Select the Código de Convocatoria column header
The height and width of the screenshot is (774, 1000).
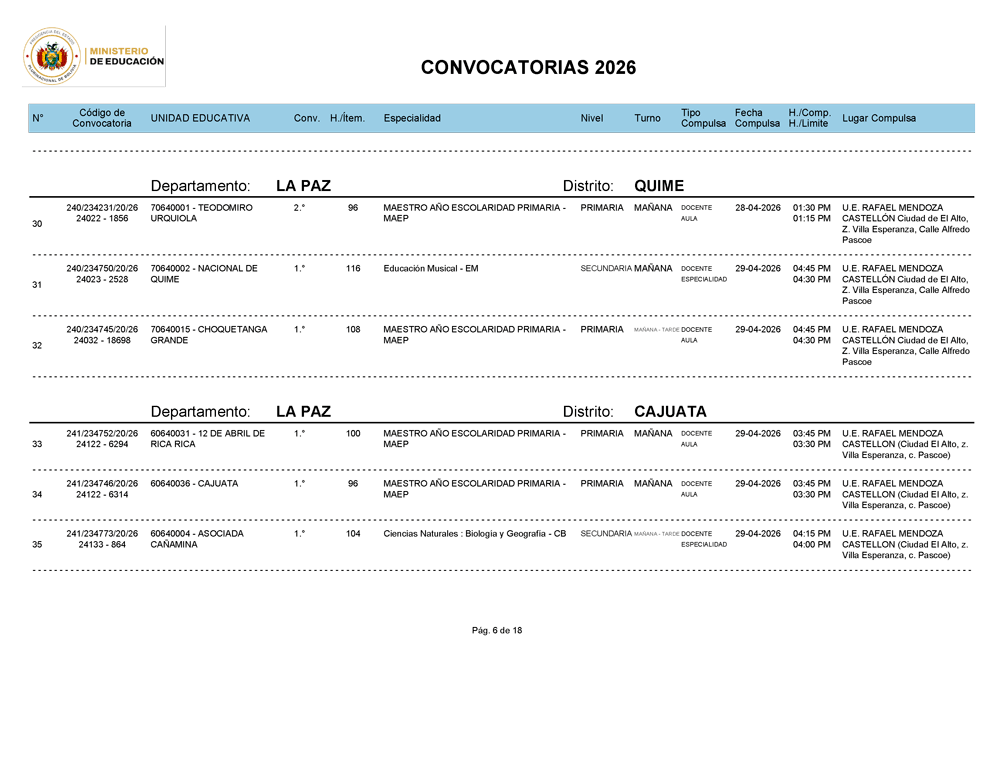point(102,118)
